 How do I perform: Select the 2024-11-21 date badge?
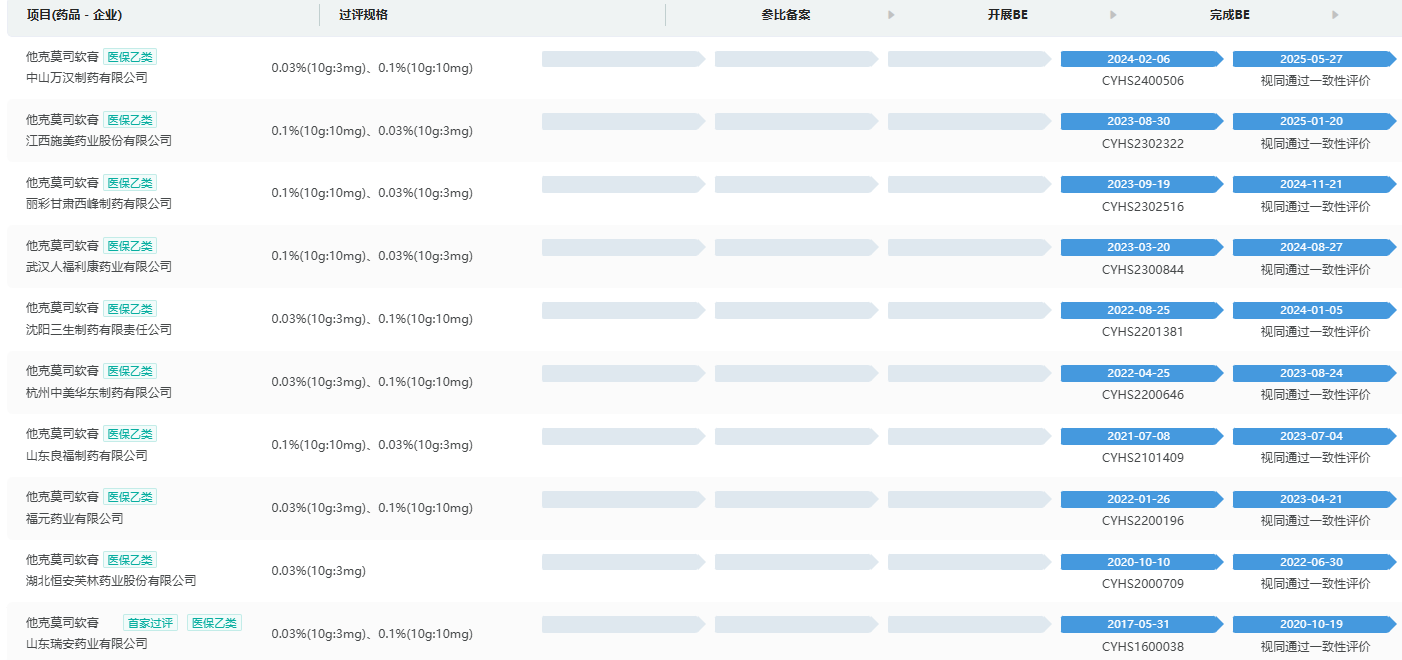point(1313,184)
